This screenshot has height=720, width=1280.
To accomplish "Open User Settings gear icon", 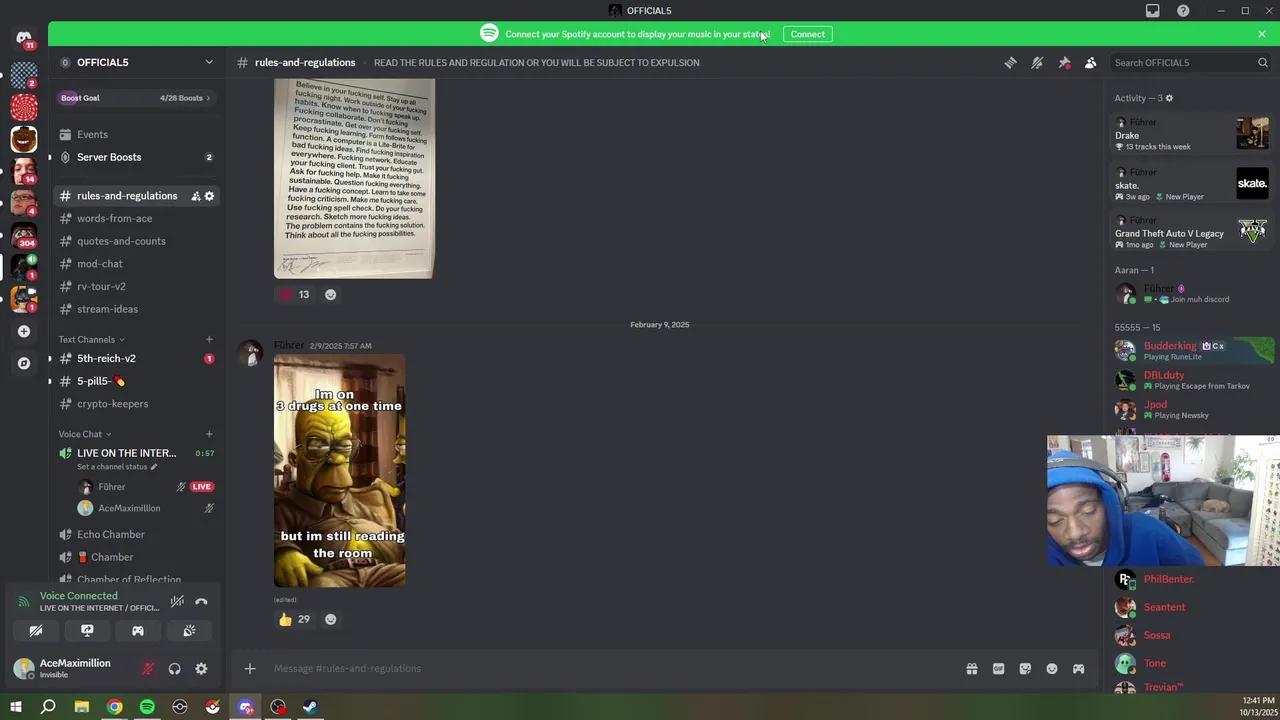I will (201, 669).
